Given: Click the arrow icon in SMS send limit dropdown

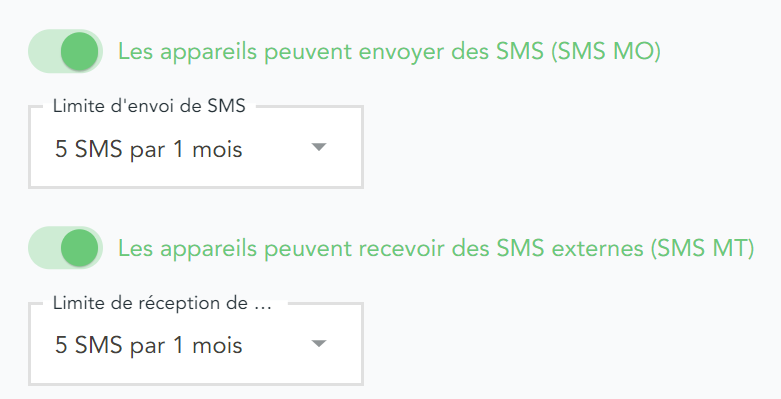Looking at the screenshot, I should pos(319,147).
